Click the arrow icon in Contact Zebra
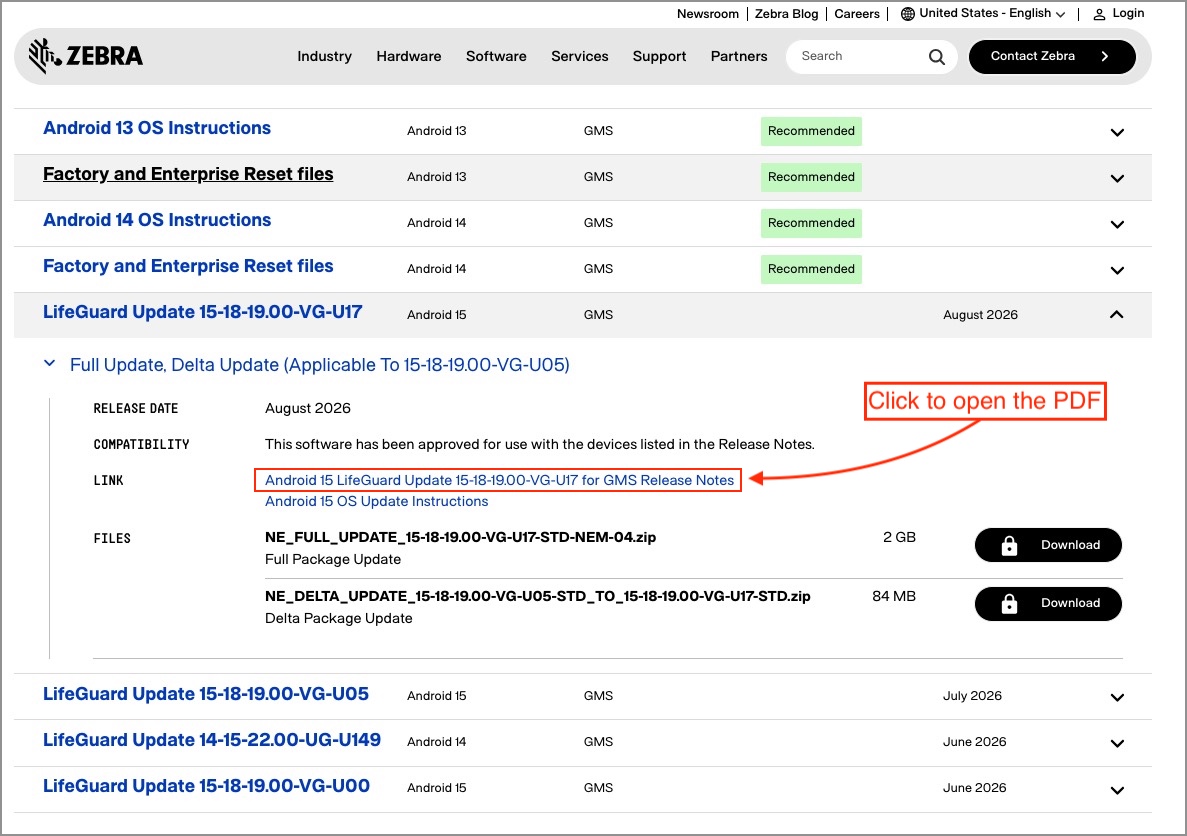Screen dimensions: 1187x836 (1105, 56)
